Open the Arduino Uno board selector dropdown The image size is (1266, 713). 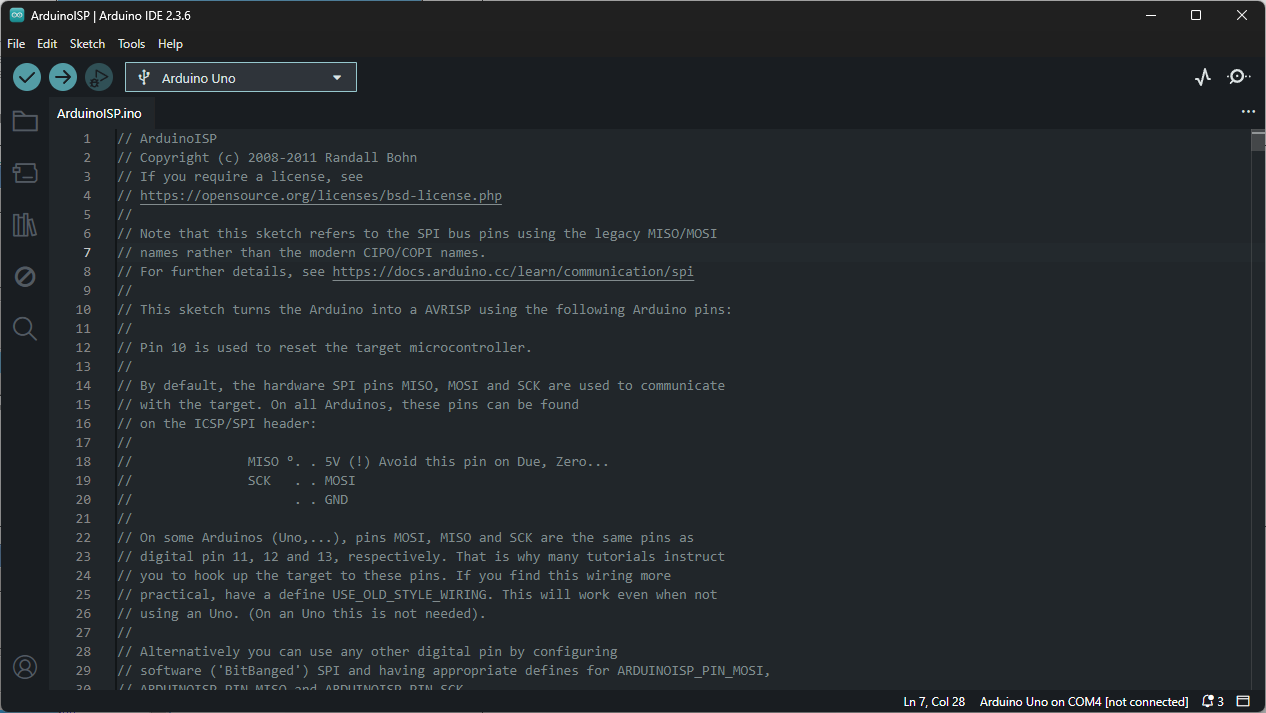[240, 76]
